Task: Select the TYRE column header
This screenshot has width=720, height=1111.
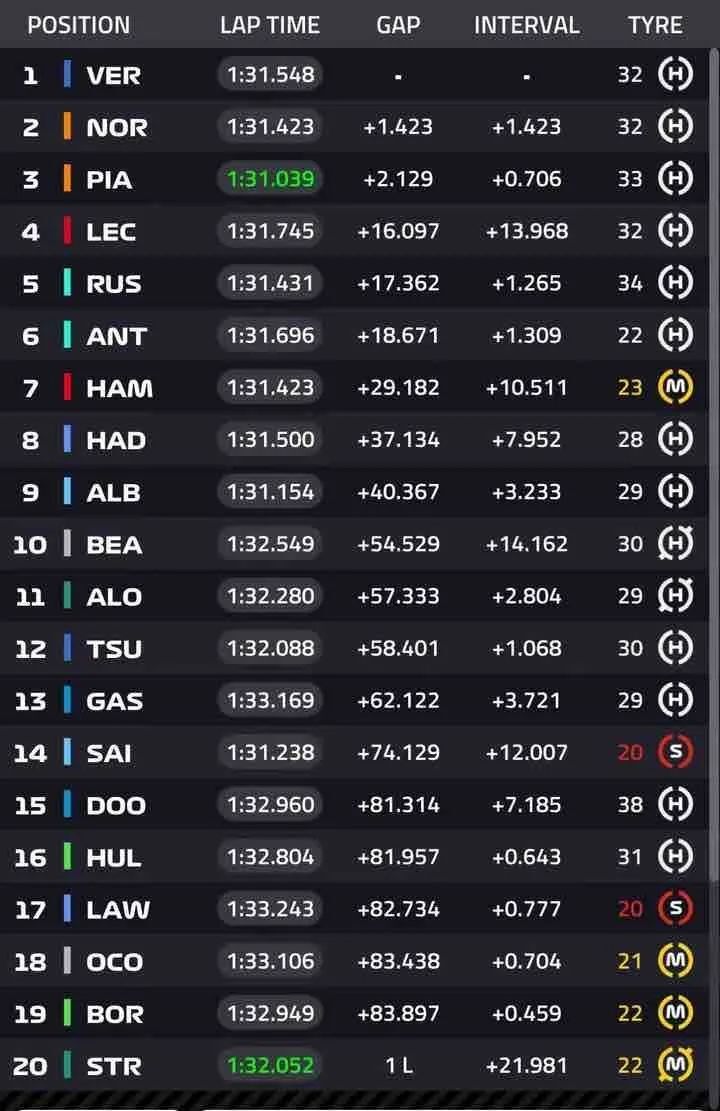Action: click(x=656, y=26)
